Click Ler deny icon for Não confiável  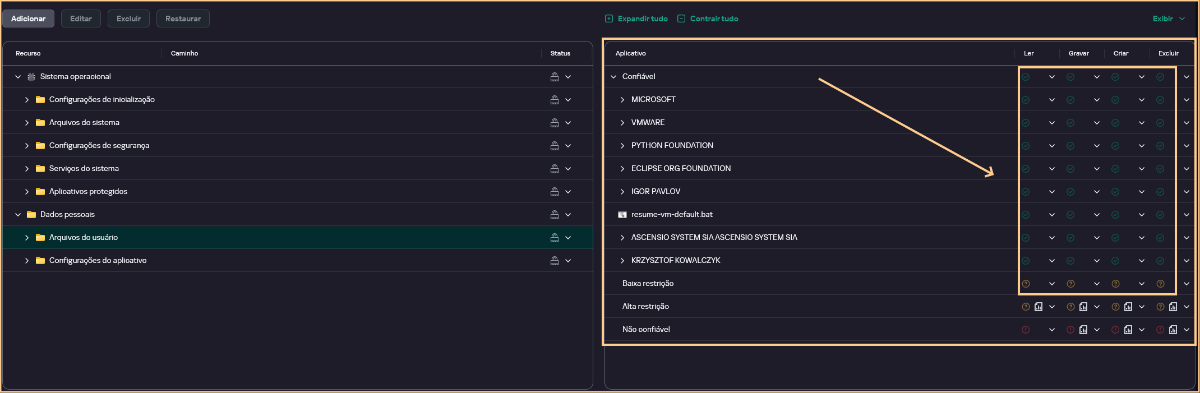tap(1025, 330)
